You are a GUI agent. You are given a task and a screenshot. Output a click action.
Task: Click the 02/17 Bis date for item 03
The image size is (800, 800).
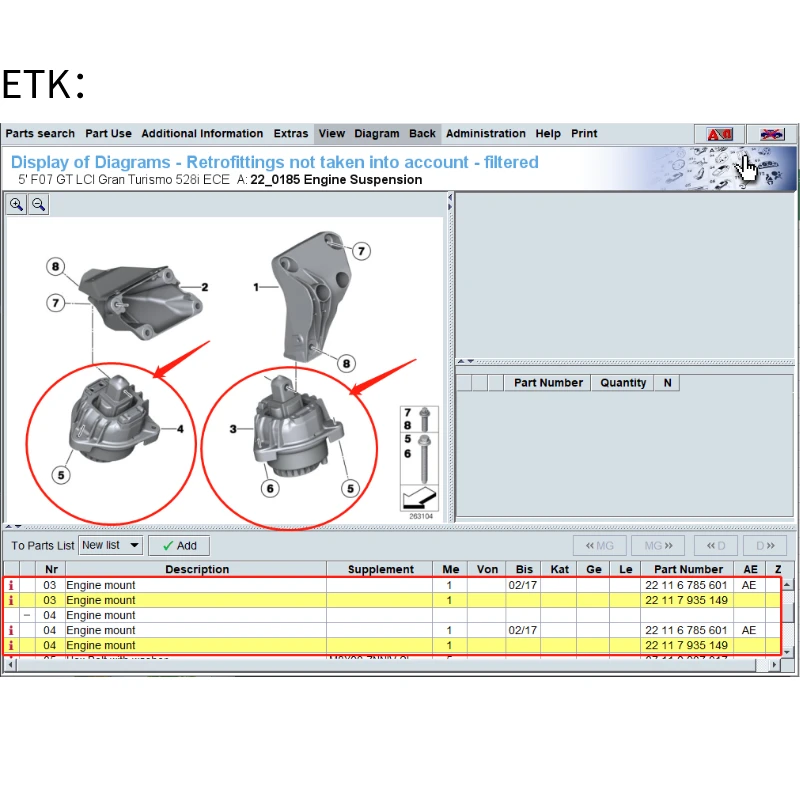click(522, 585)
